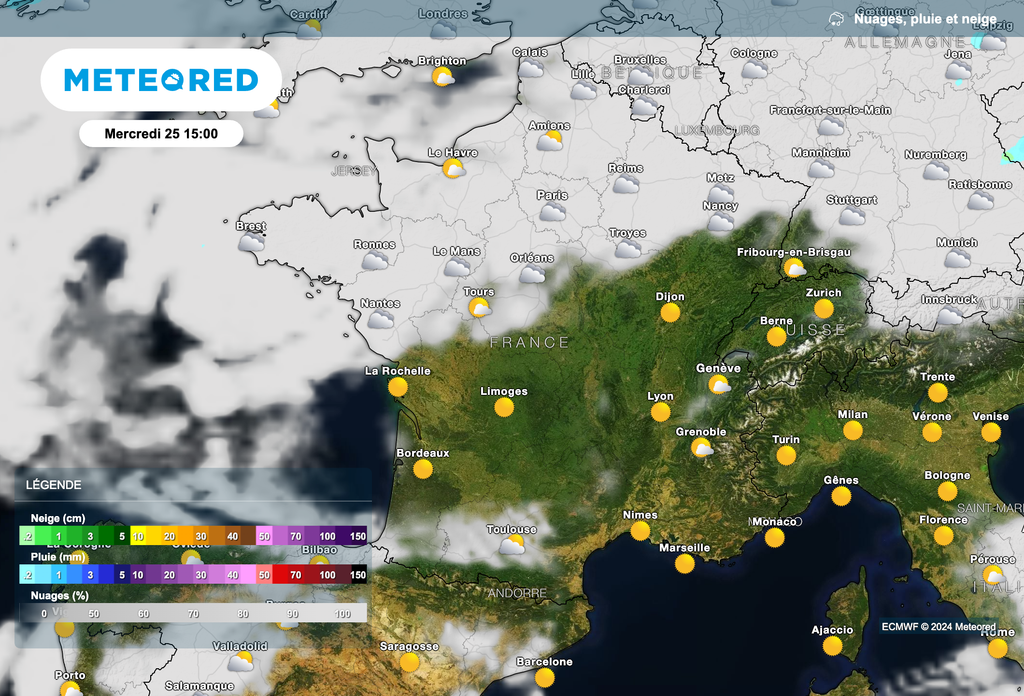Click the cloud icon above Brighton
The image size is (1024, 696).
coord(445,77)
